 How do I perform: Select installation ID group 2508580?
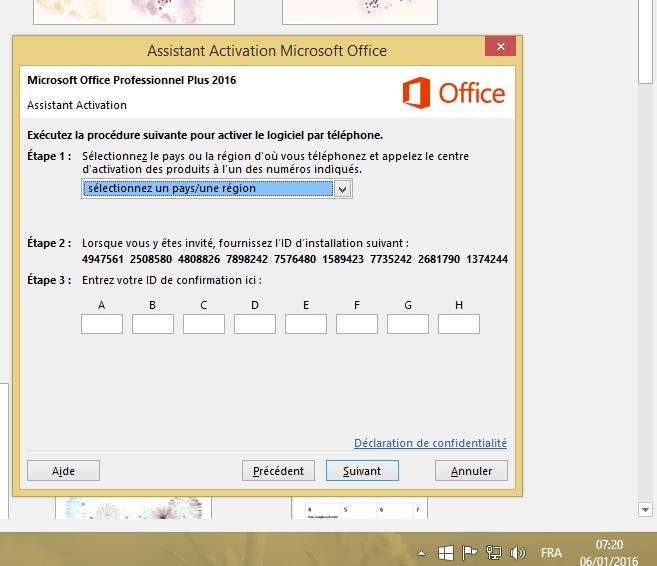point(151,259)
